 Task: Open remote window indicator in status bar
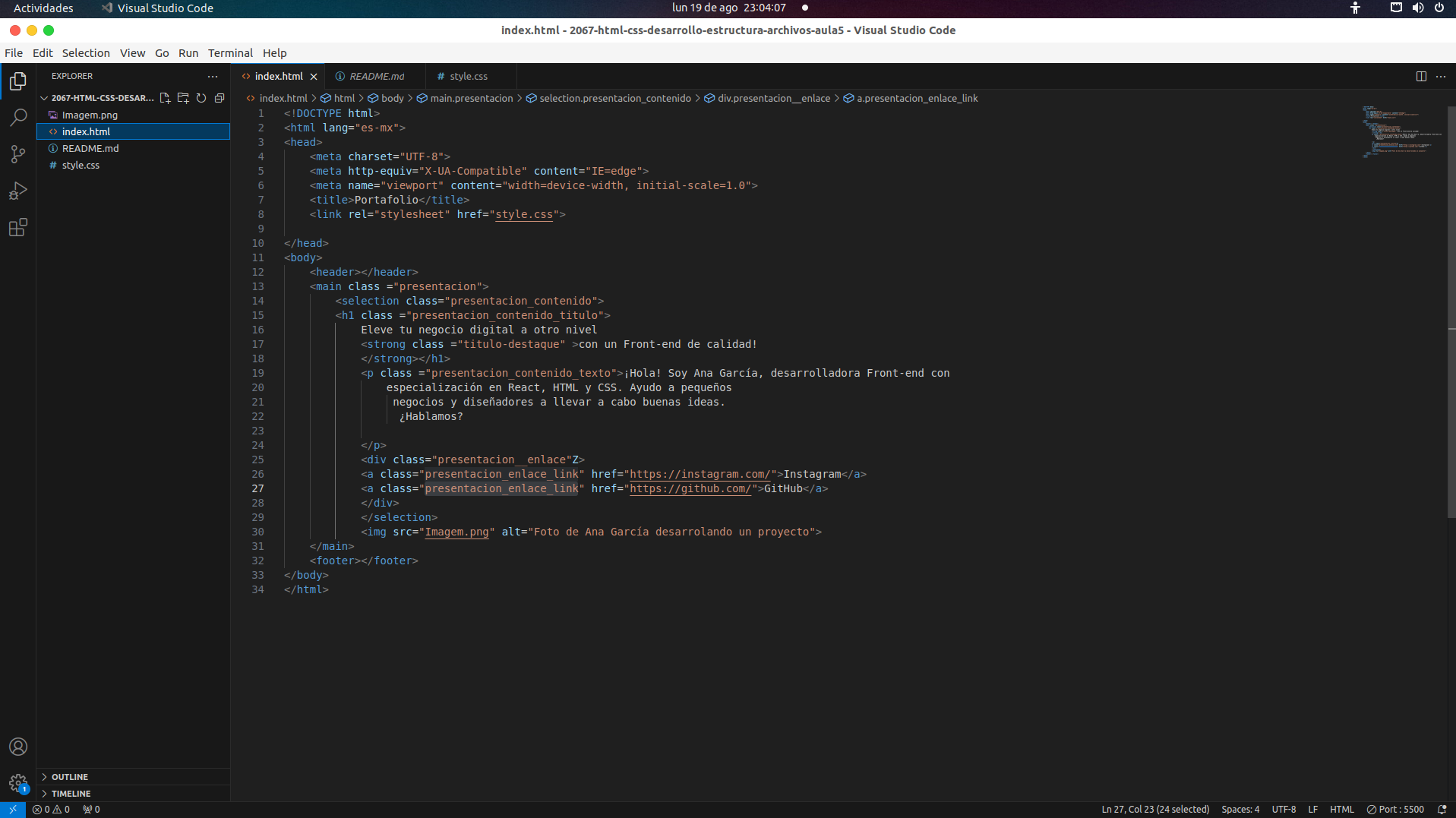13,810
